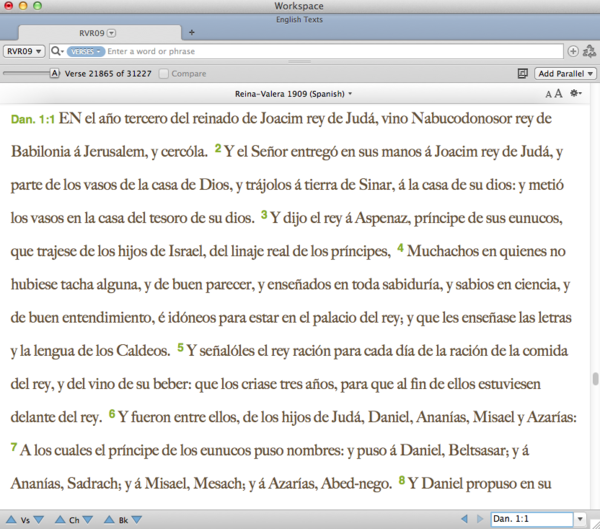Click the English Texts zone title
The height and width of the screenshot is (529, 600).
299,20
